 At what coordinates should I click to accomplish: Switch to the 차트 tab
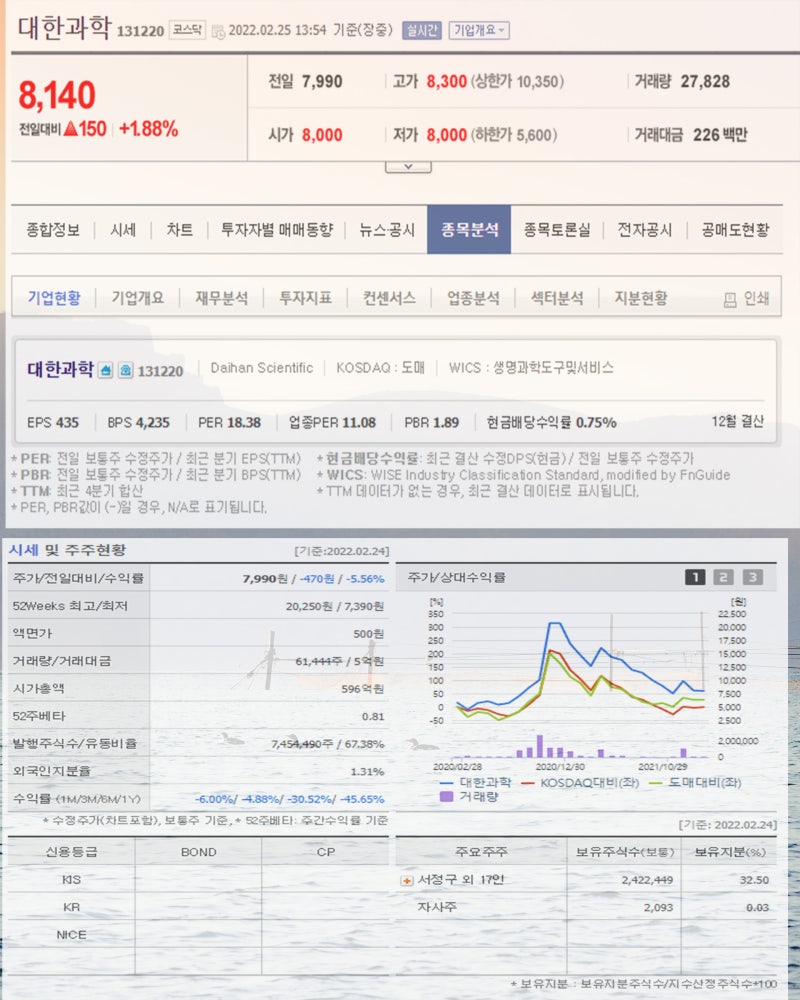coord(176,228)
